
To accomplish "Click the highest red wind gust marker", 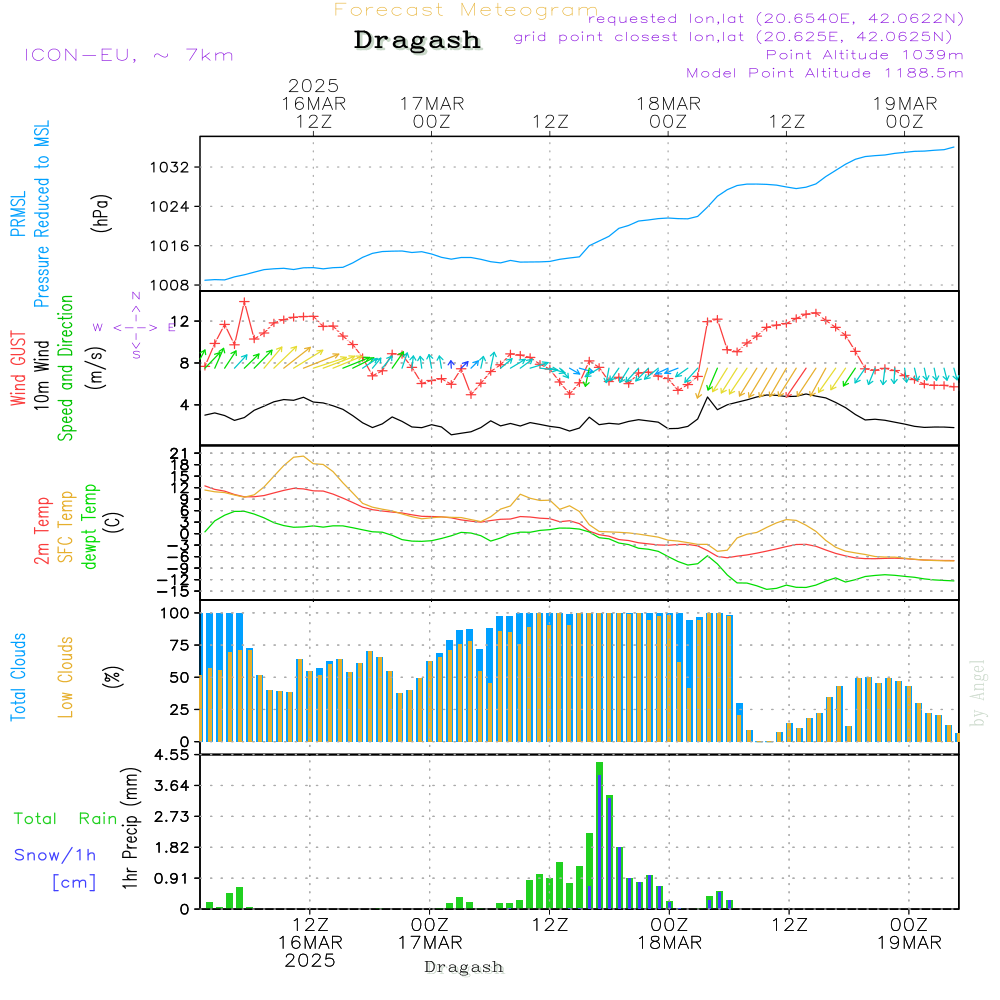I will click(x=244, y=301).
